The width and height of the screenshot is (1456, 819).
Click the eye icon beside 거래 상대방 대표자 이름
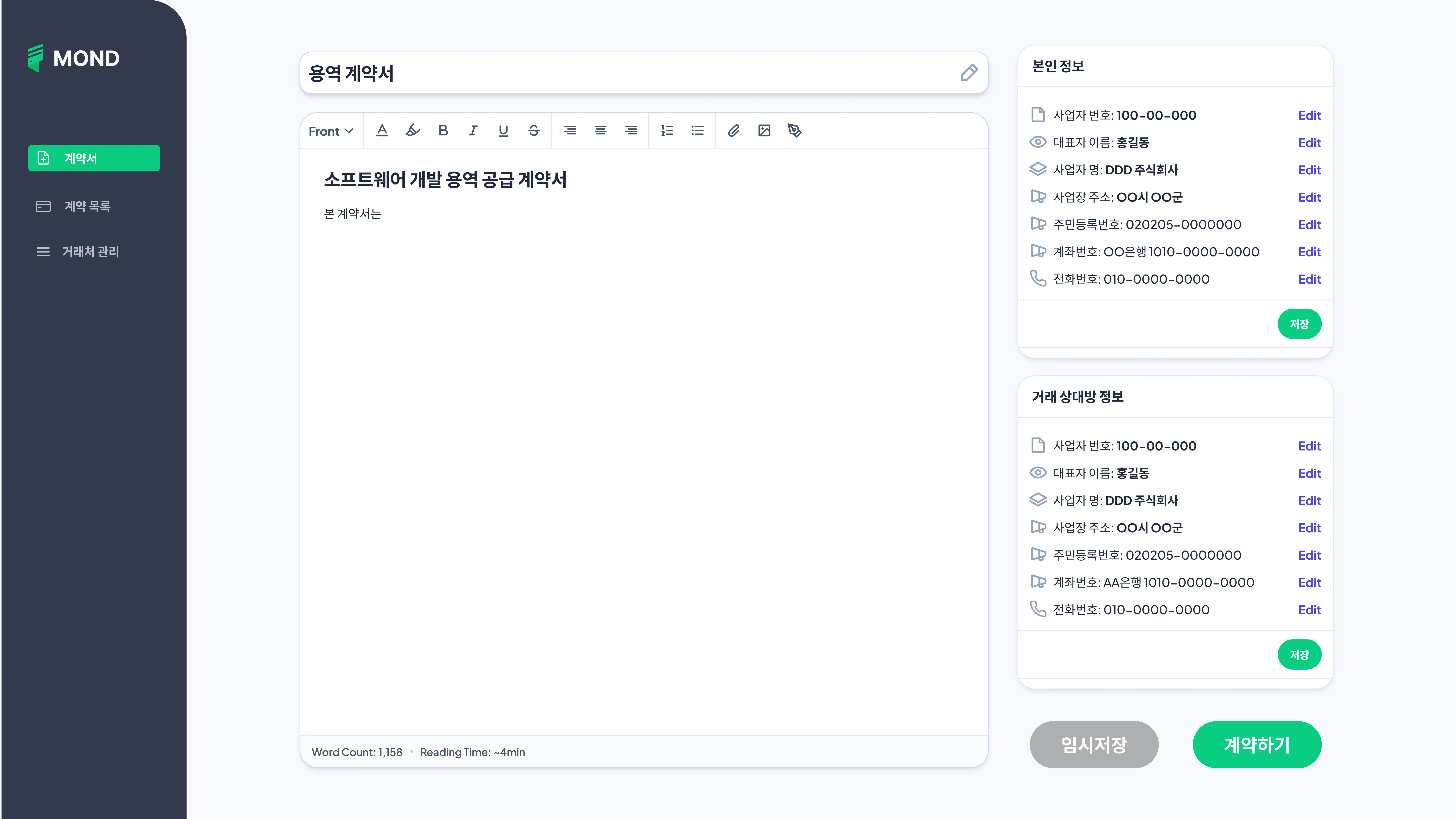tap(1038, 472)
